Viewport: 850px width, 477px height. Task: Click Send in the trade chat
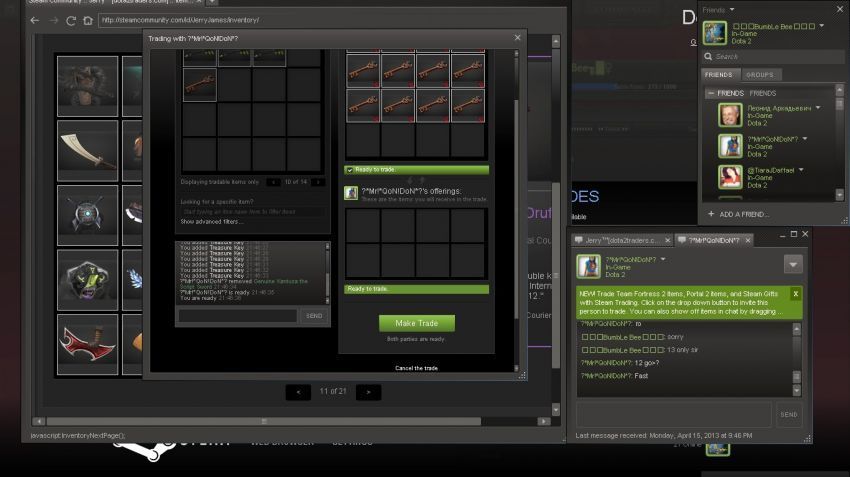tap(314, 315)
